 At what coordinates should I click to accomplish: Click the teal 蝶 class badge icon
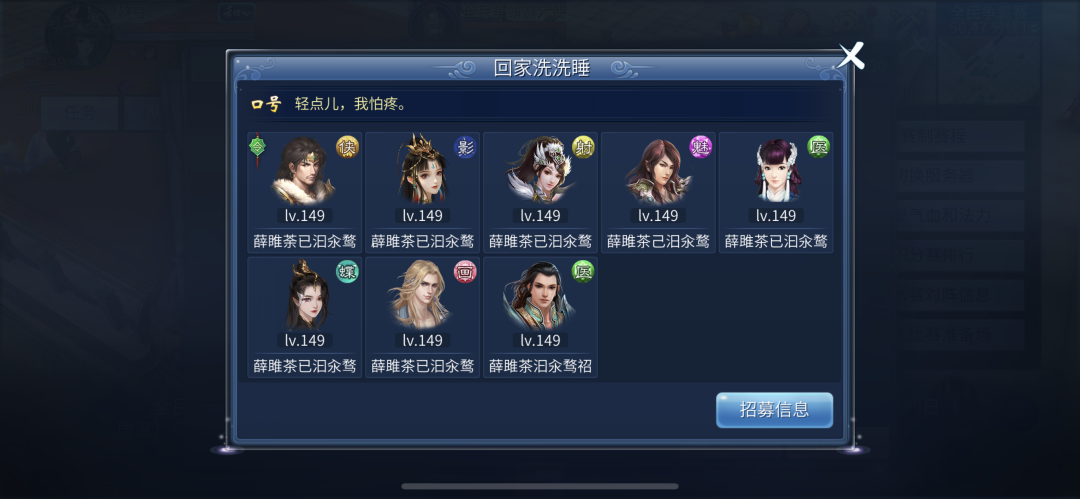pos(347,271)
